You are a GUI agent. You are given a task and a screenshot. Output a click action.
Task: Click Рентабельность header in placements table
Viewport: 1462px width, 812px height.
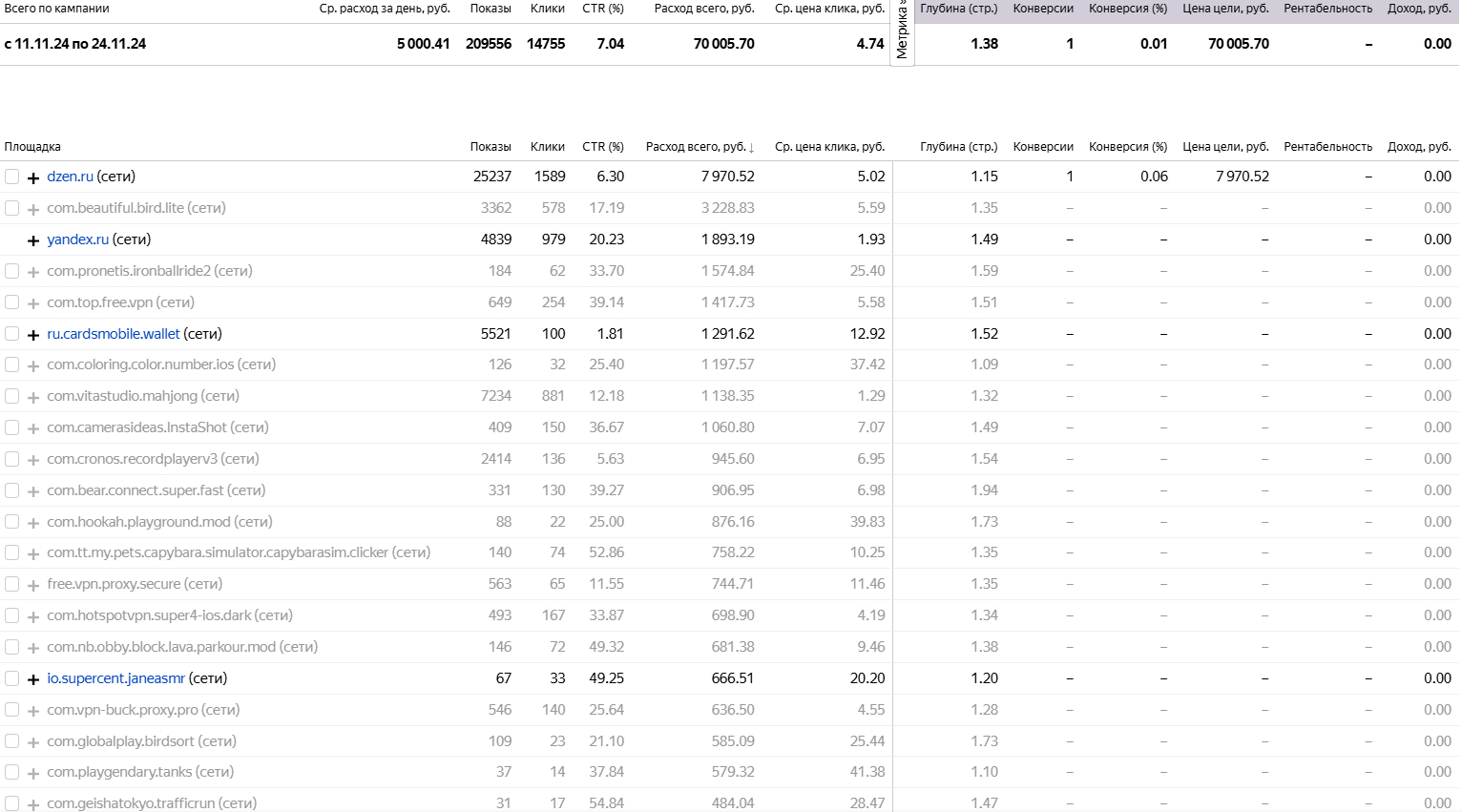[x=1328, y=147]
